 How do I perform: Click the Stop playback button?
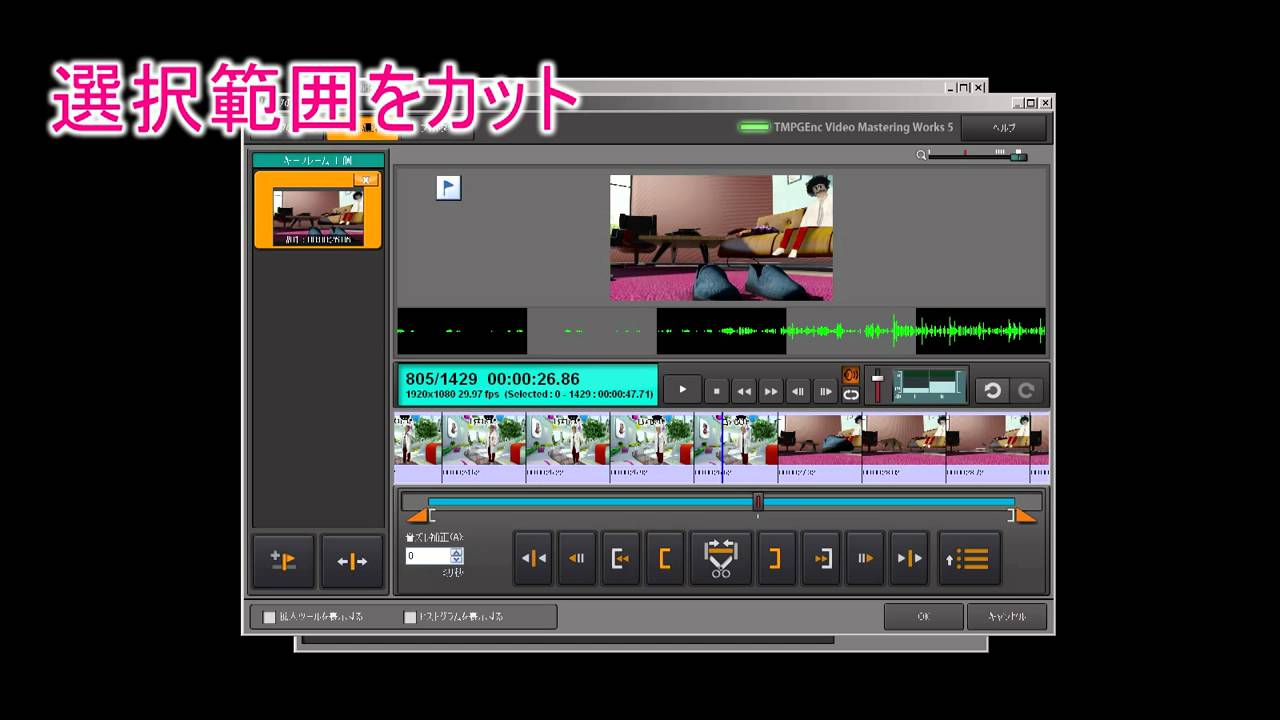(716, 391)
